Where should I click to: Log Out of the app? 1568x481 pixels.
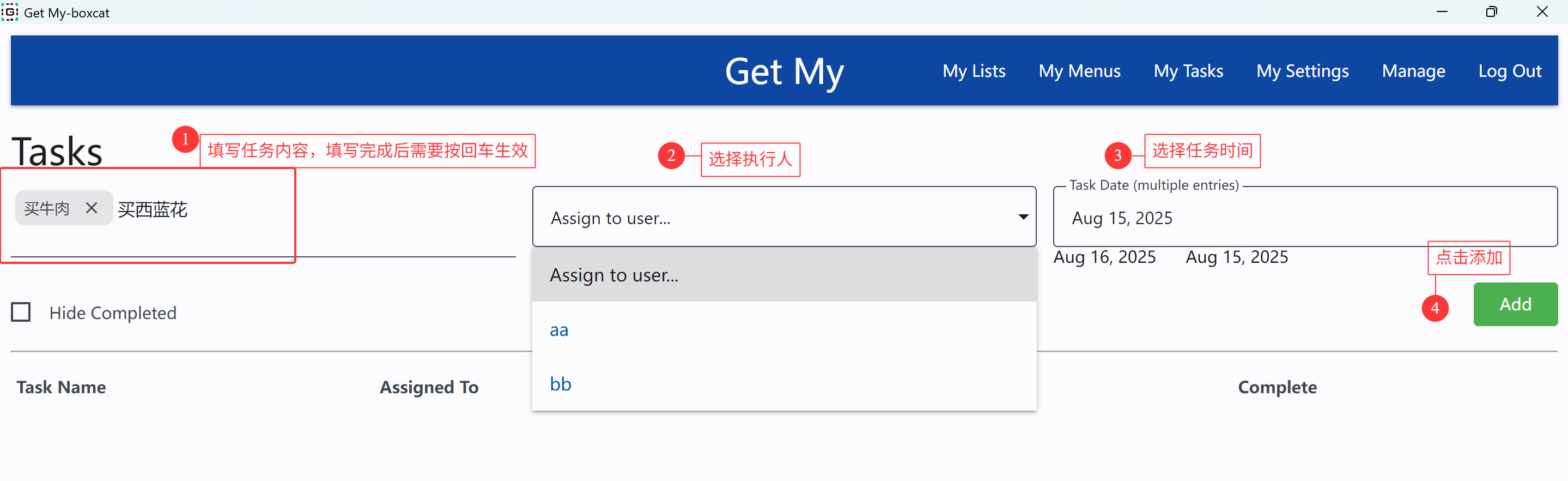click(x=1510, y=71)
